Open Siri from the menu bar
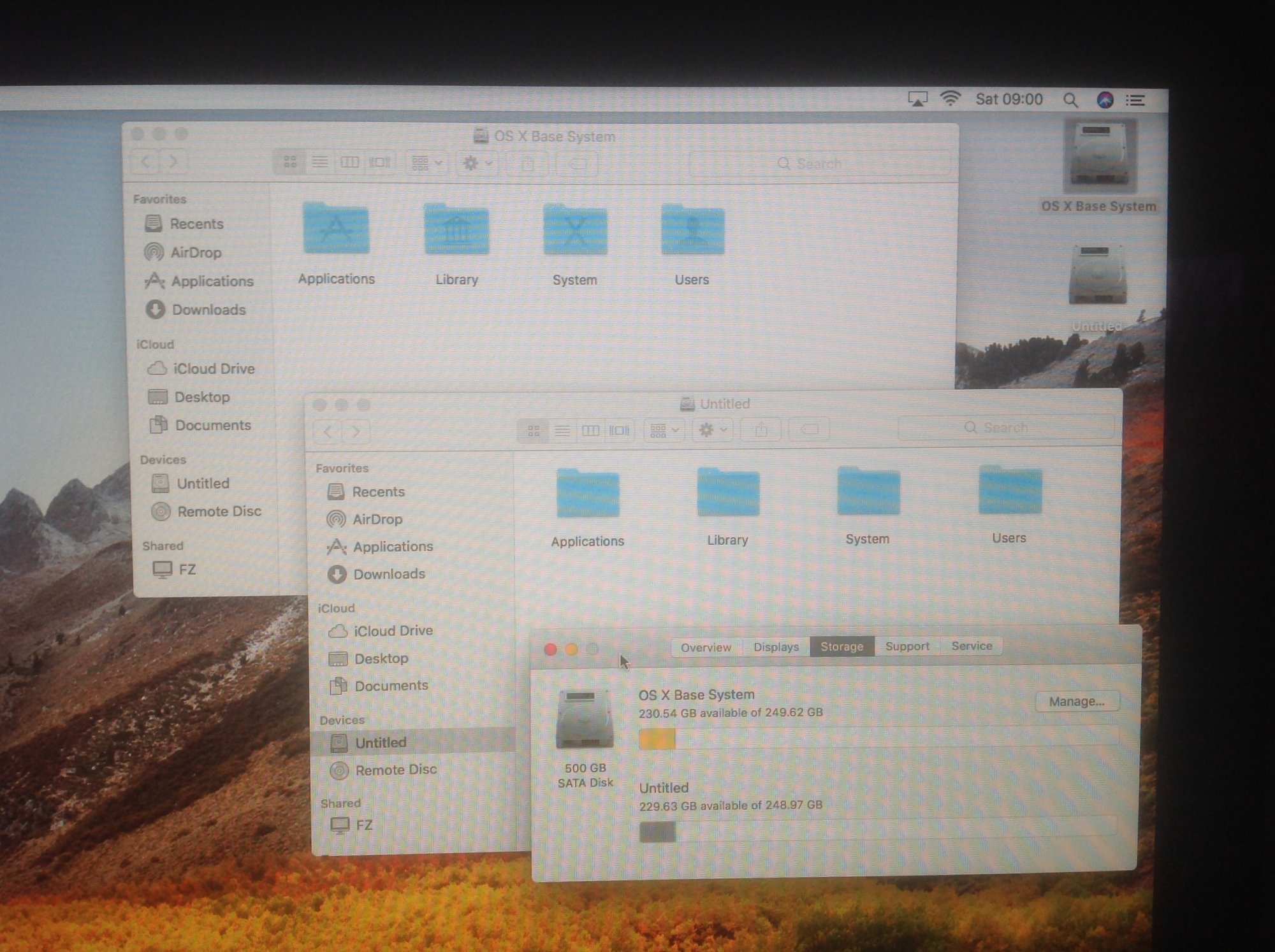1275x952 pixels. 1105,100
